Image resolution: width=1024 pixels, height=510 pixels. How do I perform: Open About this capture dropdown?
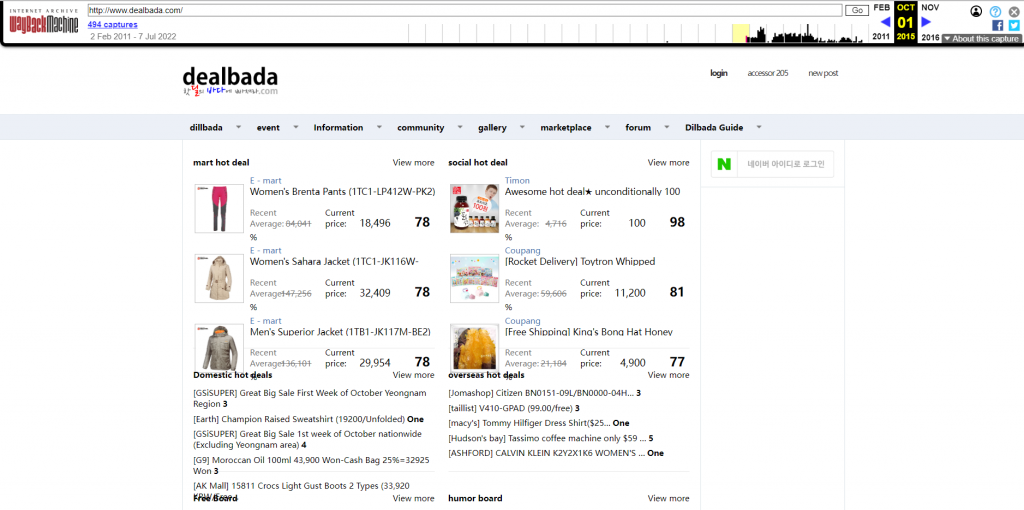(980, 39)
